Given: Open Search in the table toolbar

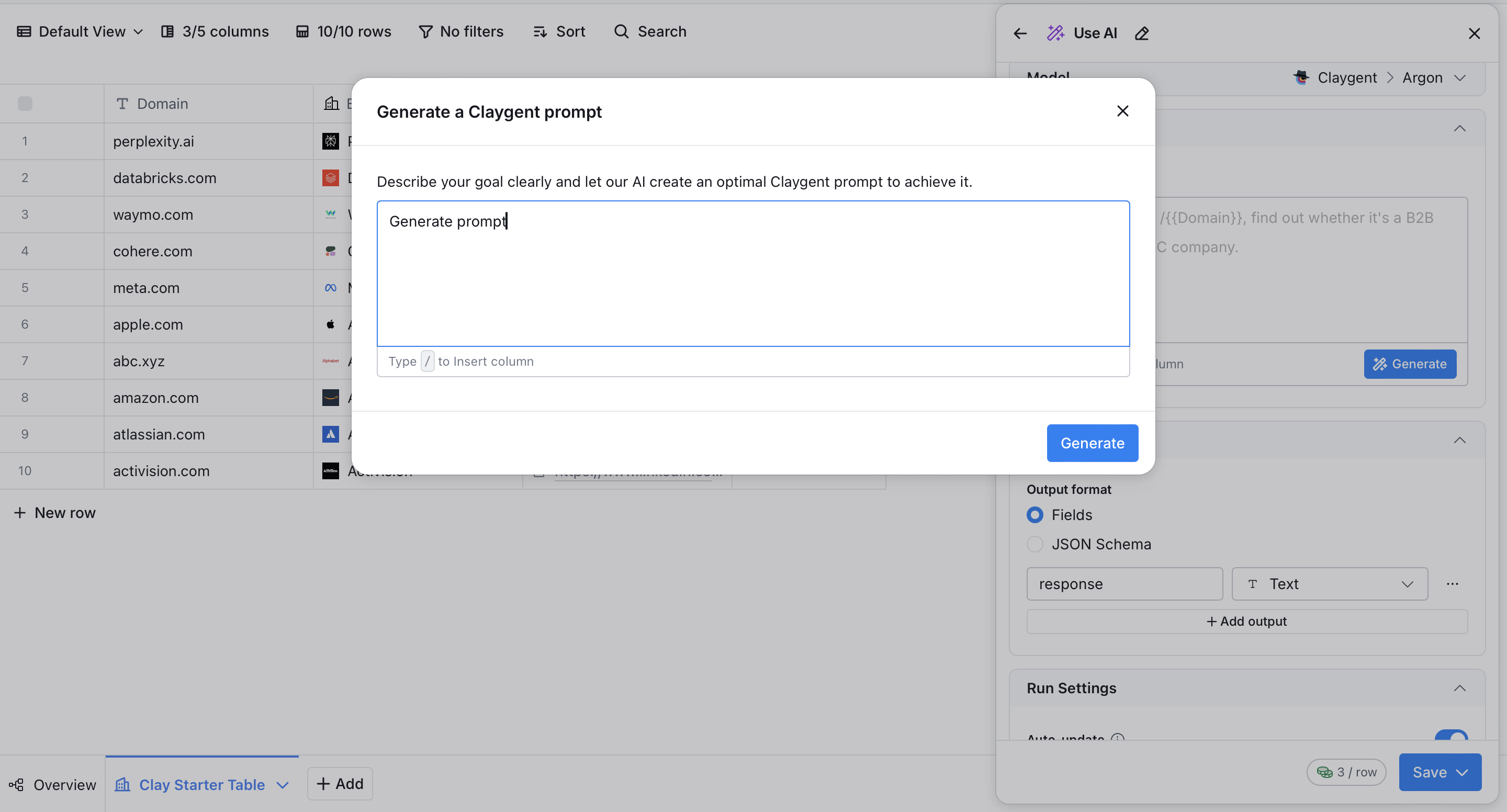Looking at the screenshot, I should point(650,31).
